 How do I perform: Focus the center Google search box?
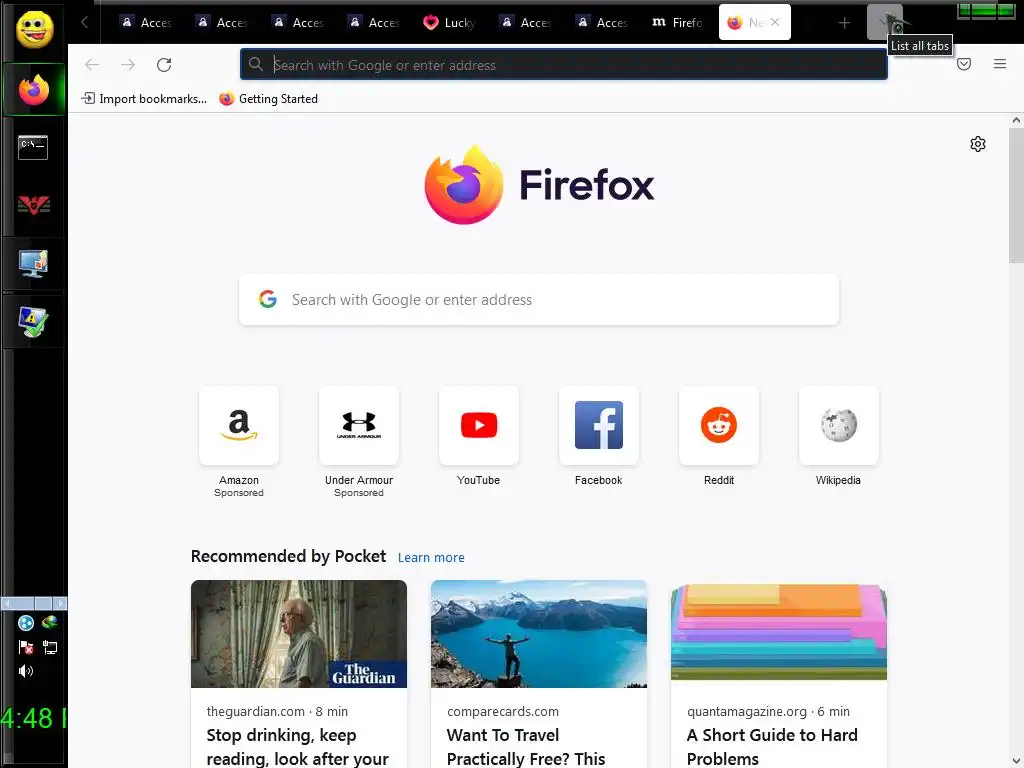[539, 300]
